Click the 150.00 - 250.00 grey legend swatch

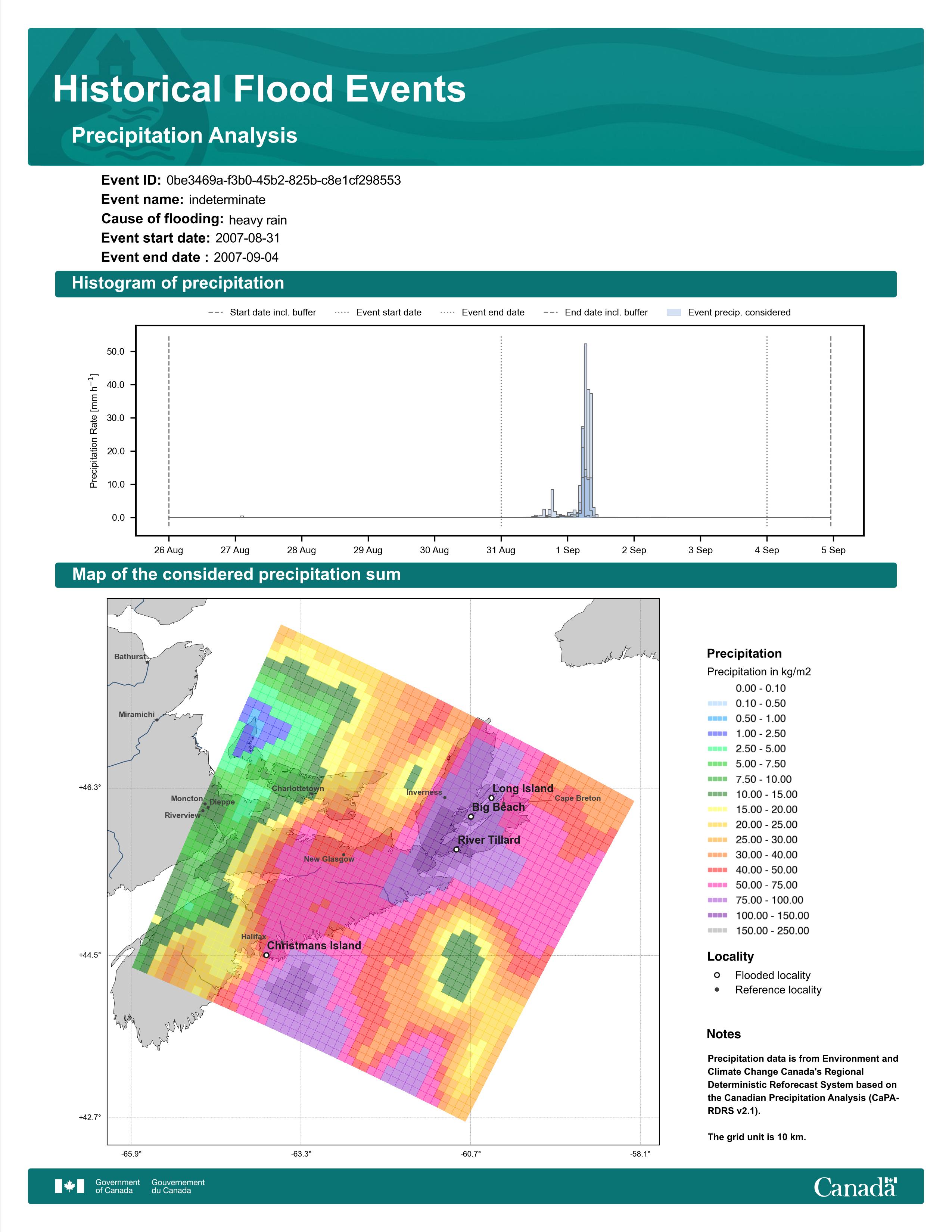click(718, 931)
